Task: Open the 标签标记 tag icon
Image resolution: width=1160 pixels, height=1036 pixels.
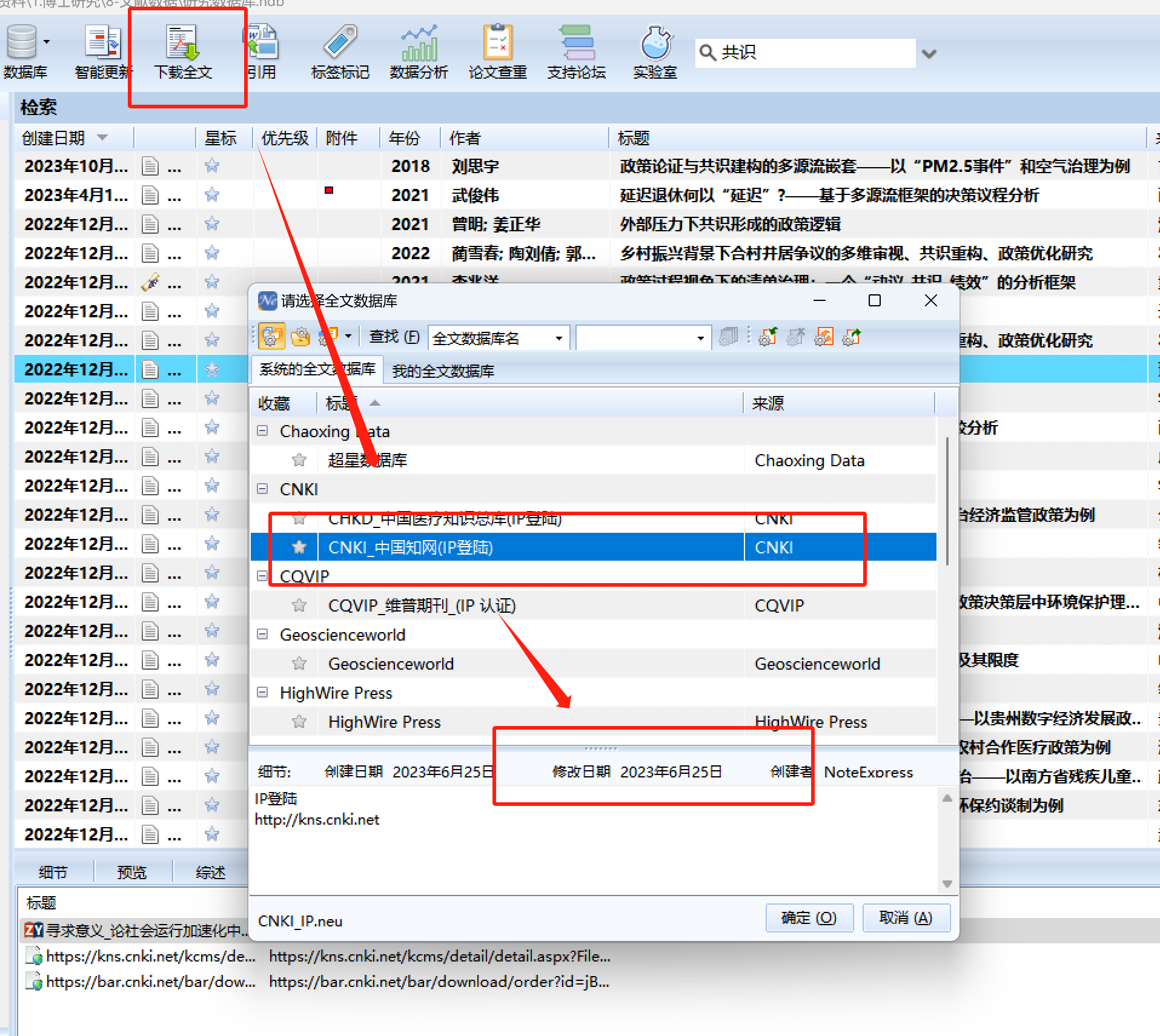Action: 340,42
